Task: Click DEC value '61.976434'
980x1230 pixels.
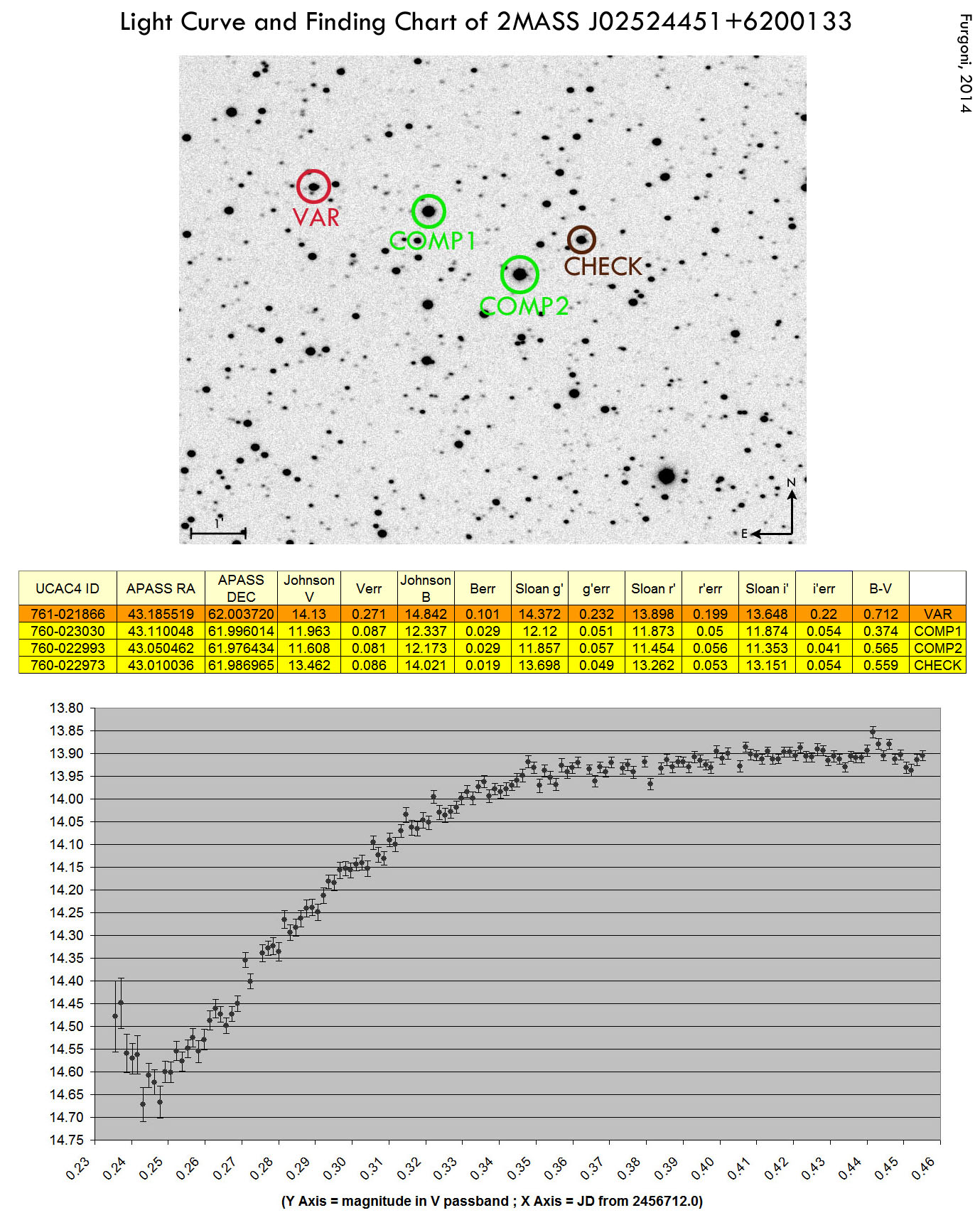Action: 241,648
